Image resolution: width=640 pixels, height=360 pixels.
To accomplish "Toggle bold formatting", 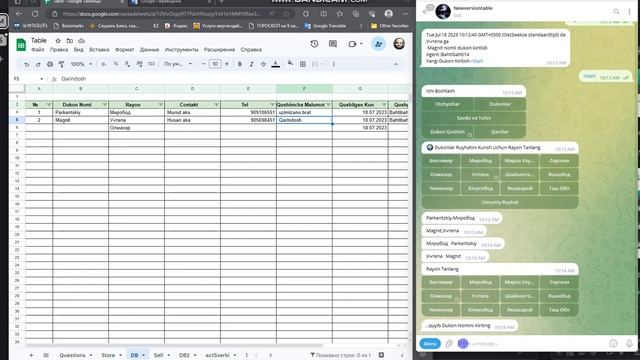I will click(240, 64).
